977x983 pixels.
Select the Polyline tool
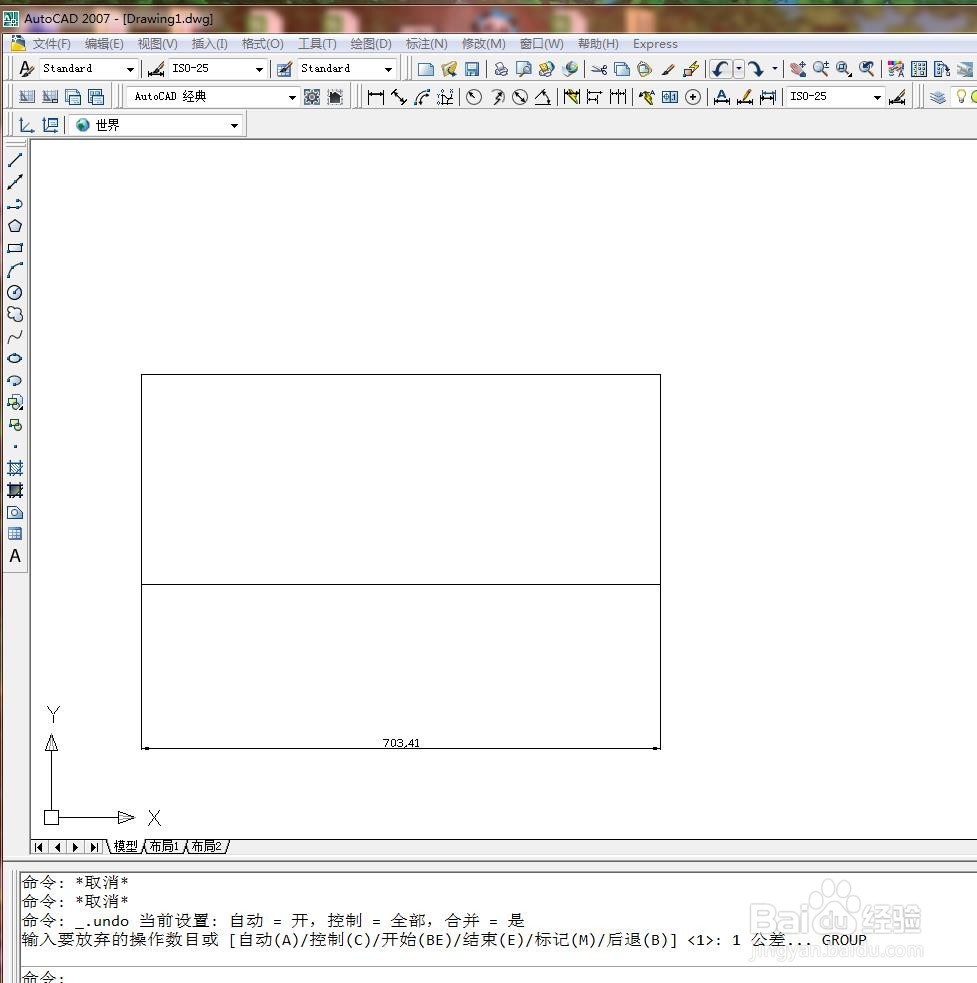click(15, 204)
